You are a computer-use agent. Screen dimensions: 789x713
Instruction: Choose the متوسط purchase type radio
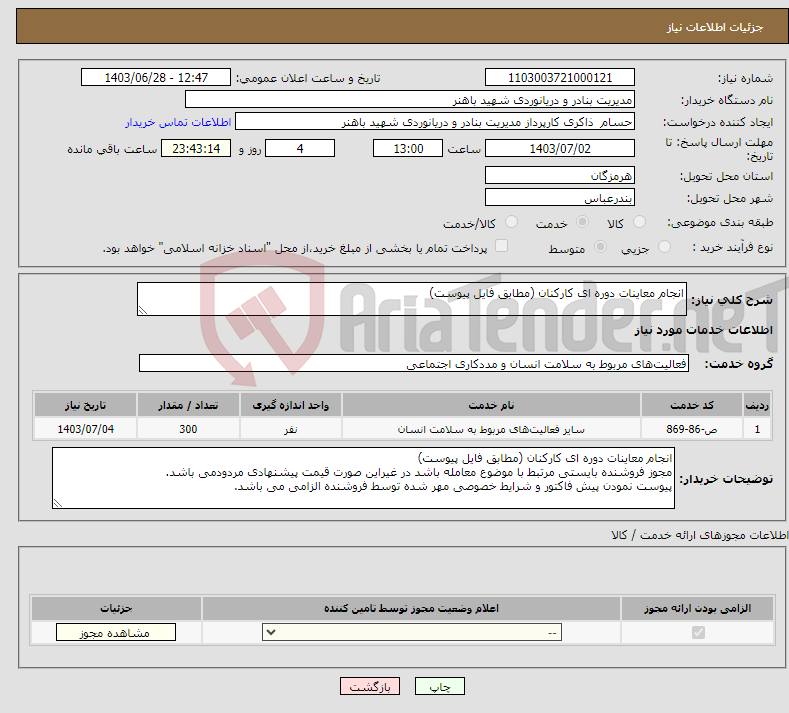(600, 247)
